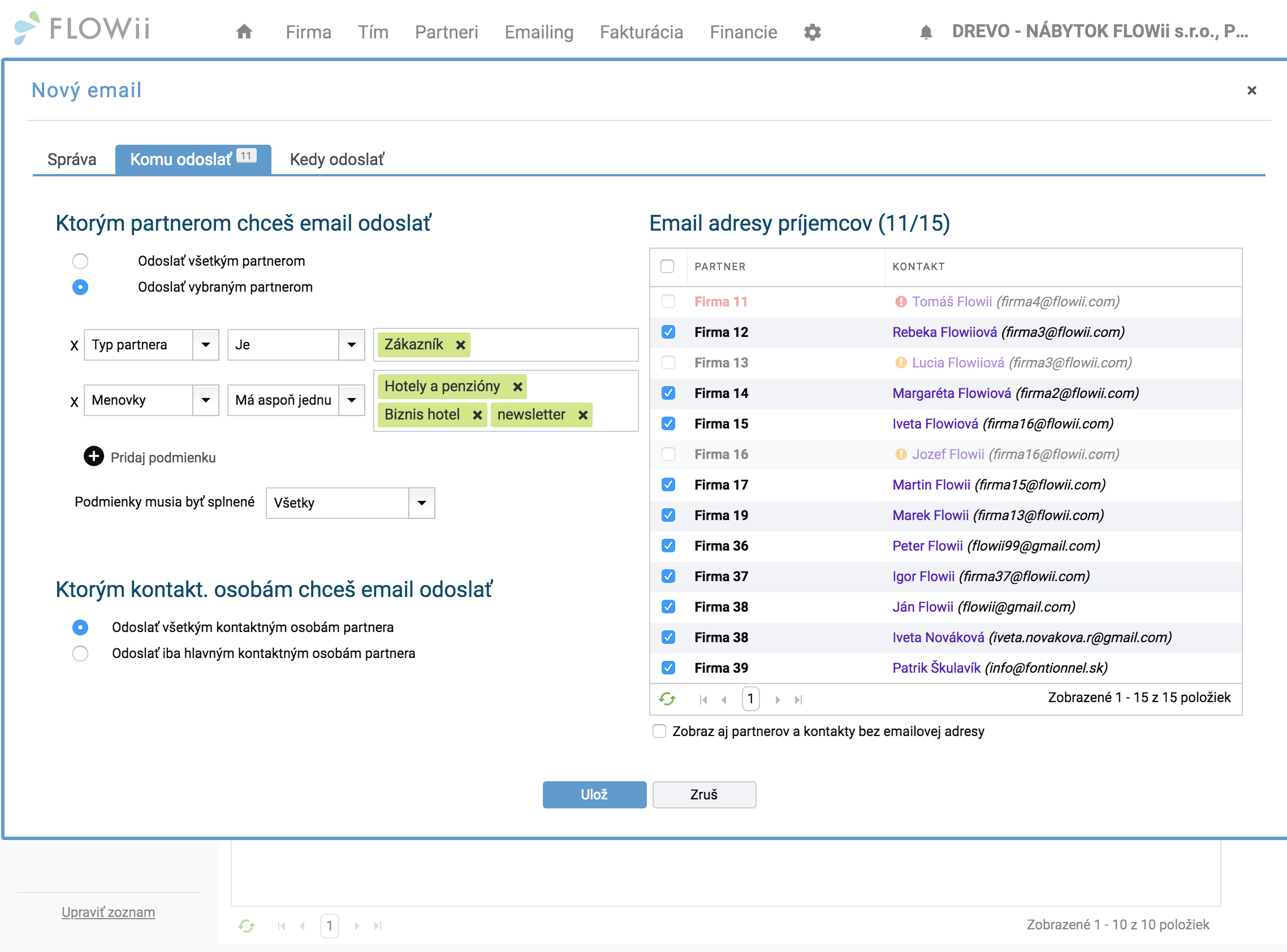Delete the Typ partnera condition row
Screen dimensions: 1287x952
[x=74, y=346]
